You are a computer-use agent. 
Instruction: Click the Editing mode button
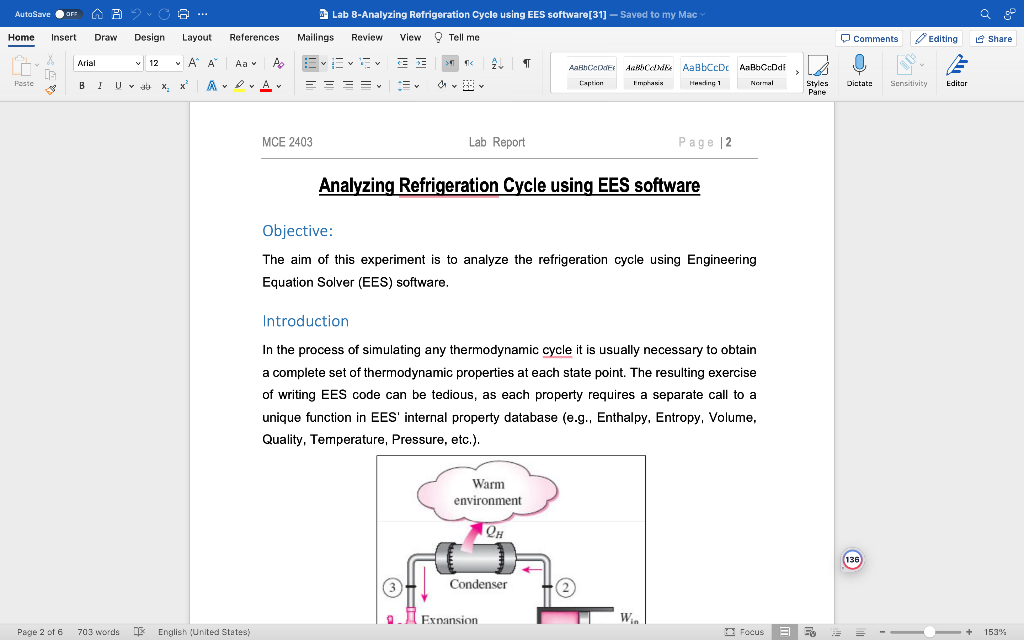click(x=936, y=39)
